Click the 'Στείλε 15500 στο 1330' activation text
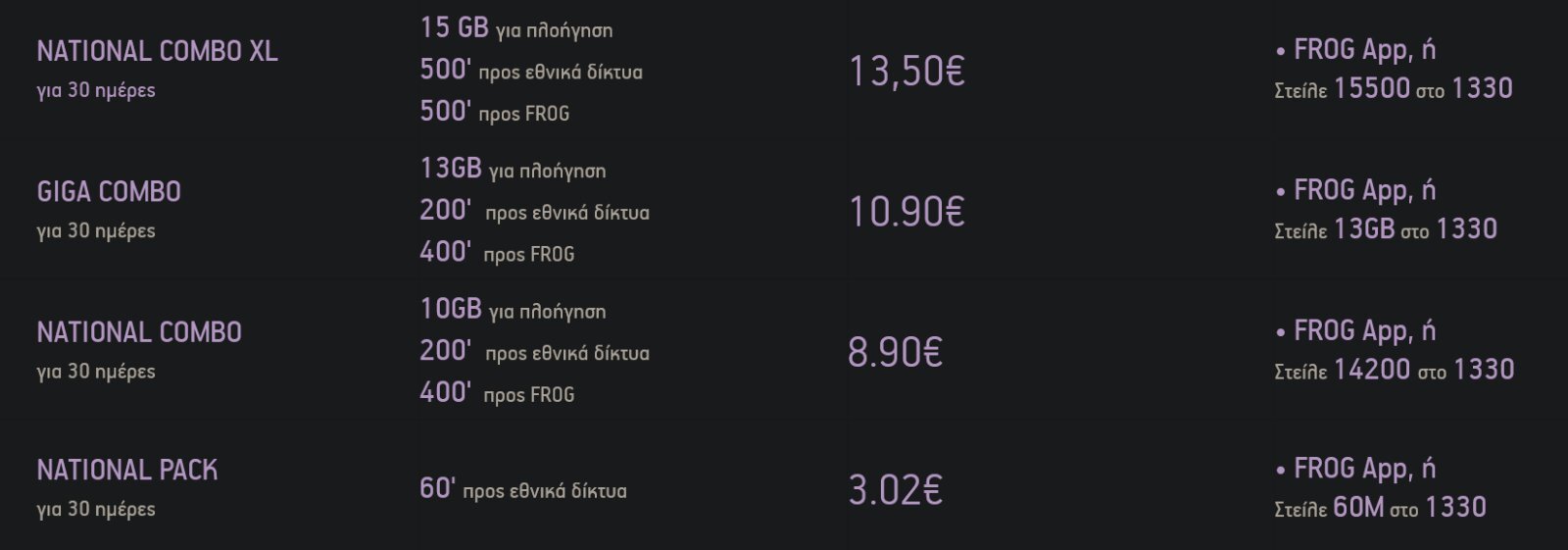The width and height of the screenshot is (1568, 550). (x=1394, y=89)
